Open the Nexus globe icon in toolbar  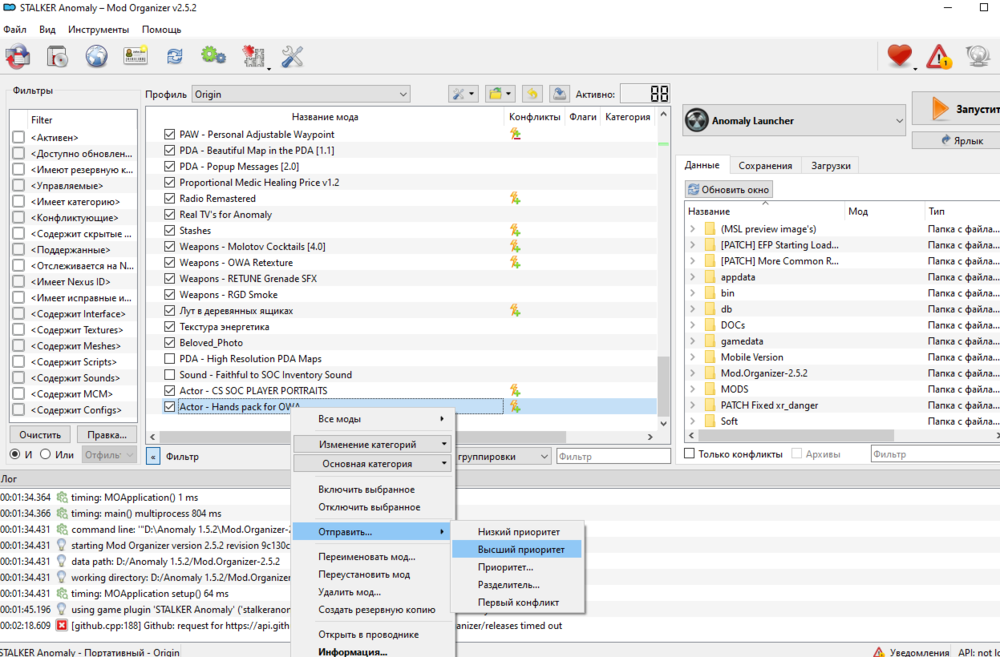click(x=96, y=56)
